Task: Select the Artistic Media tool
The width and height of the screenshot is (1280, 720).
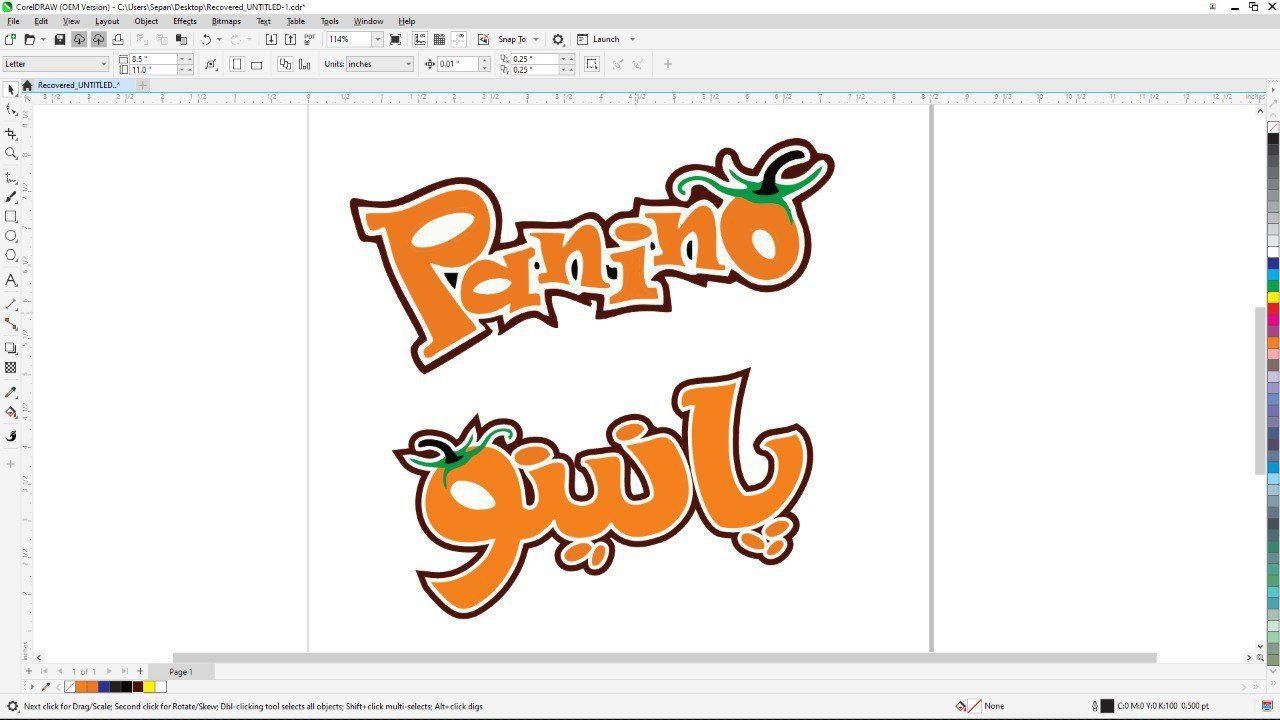Action: pyautogui.click(x=11, y=197)
